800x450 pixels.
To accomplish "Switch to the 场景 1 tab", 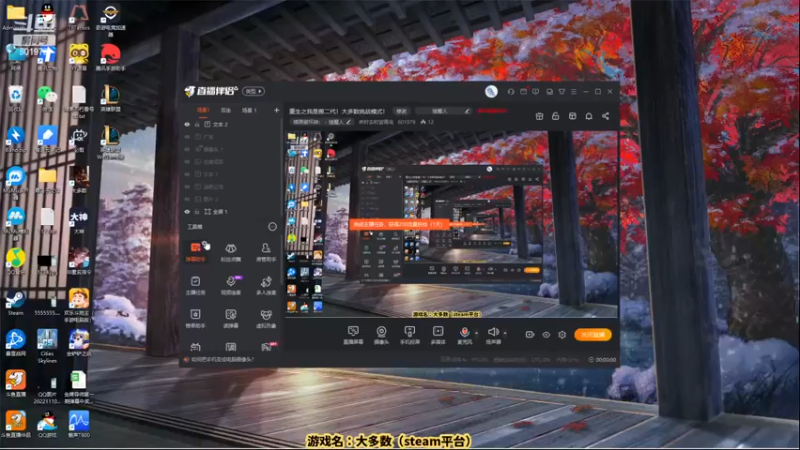I will pos(249,110).
